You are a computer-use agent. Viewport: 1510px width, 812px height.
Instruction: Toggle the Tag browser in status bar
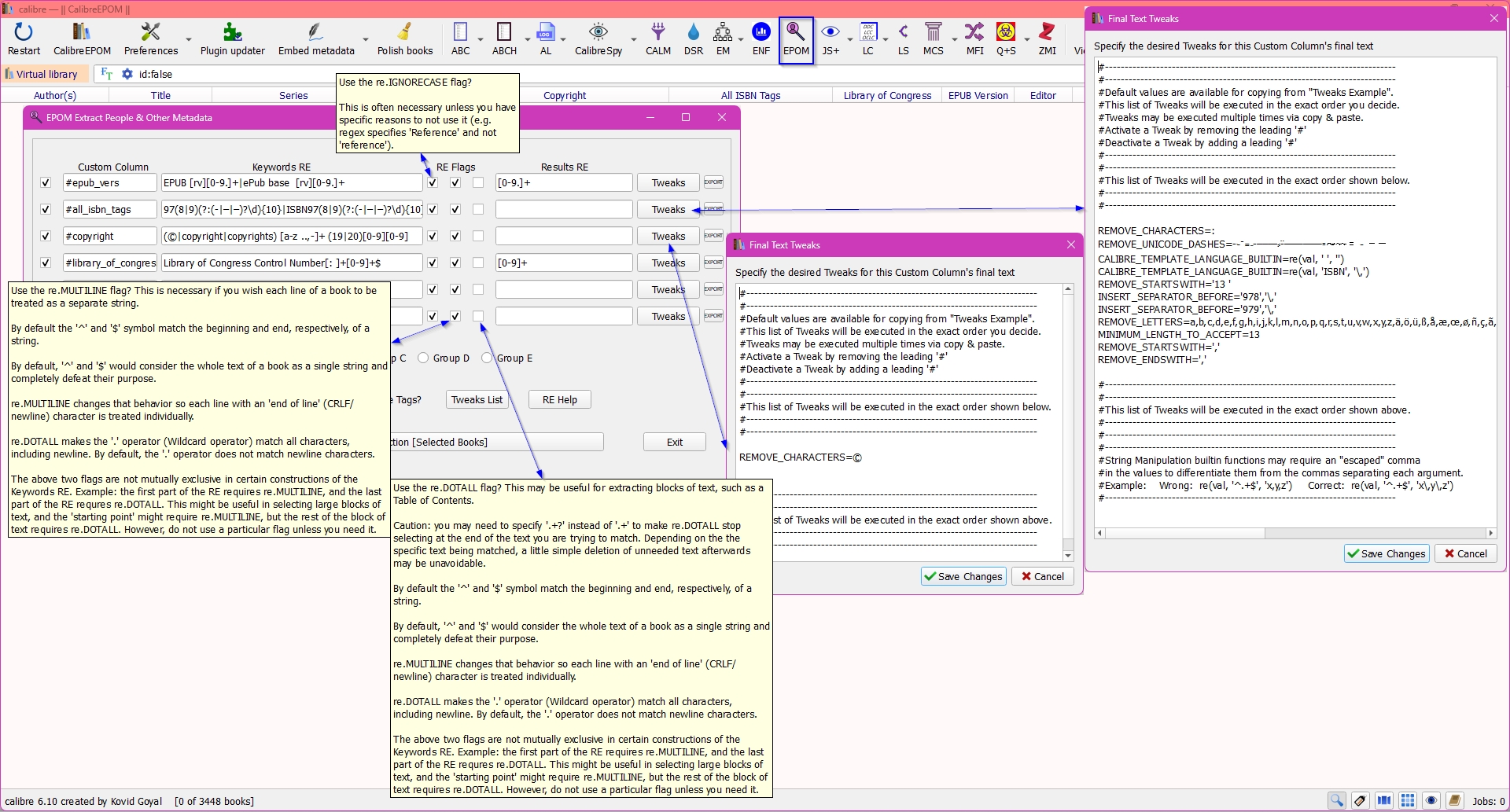pos(1360,801)
